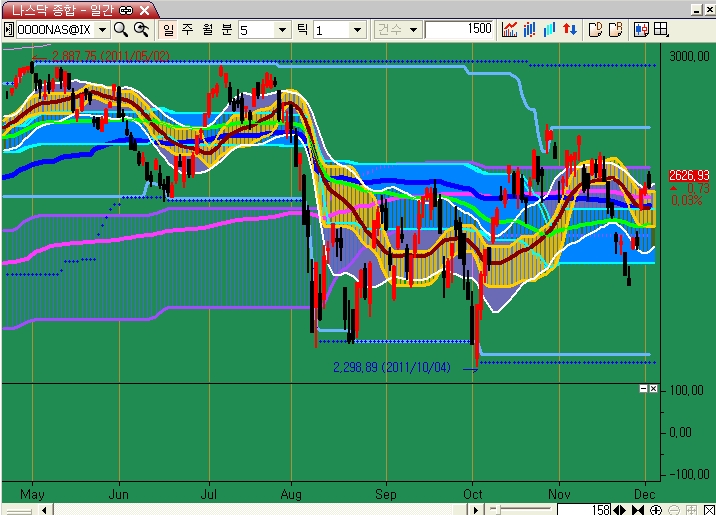
Task: Switch to 주 (weekly) period
Action: coord(187,30)
